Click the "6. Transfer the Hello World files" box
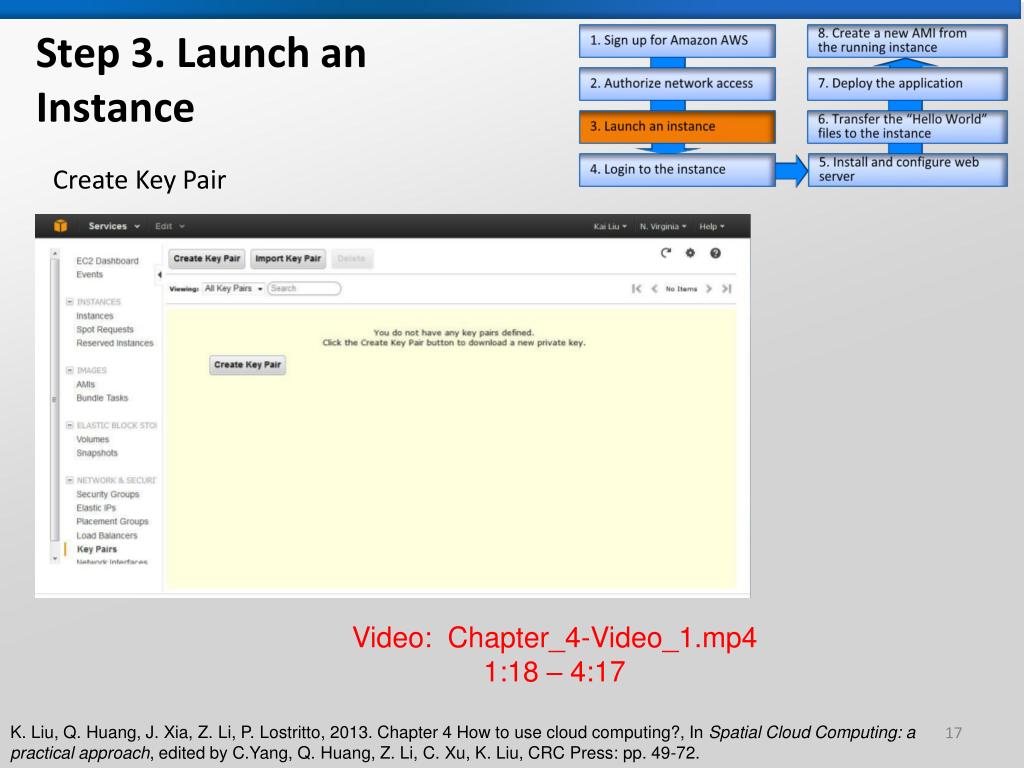 pos(908,127)
